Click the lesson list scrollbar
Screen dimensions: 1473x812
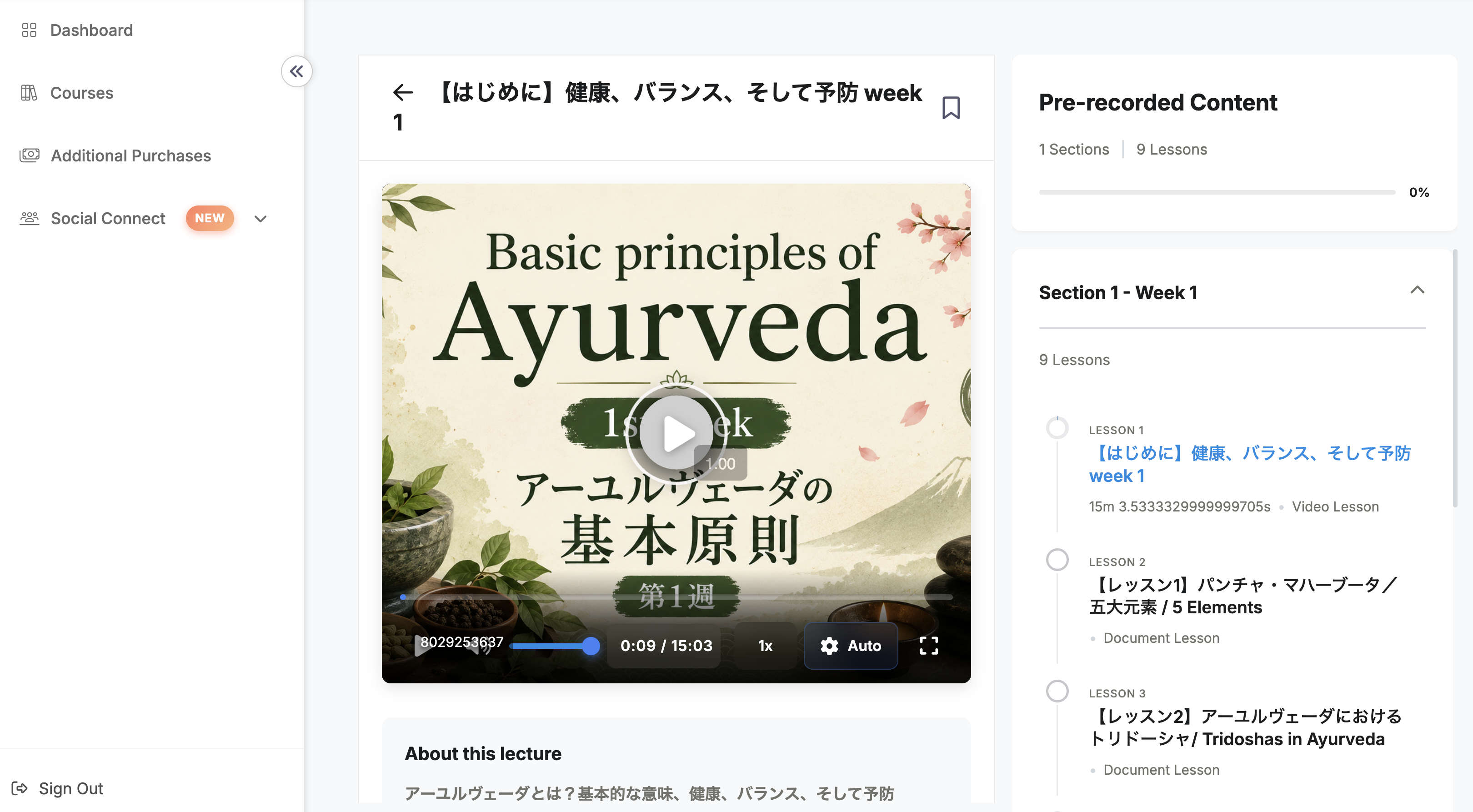click(1455, 377)
